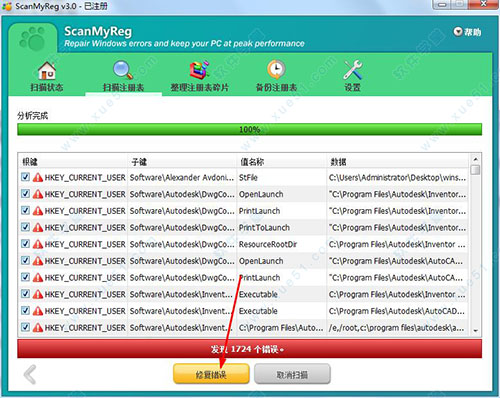Click the red 发现 1724 个错误 banner

249,349
